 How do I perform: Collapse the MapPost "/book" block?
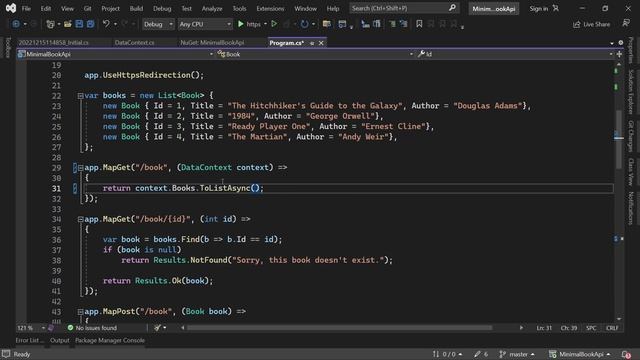(80, 312)
